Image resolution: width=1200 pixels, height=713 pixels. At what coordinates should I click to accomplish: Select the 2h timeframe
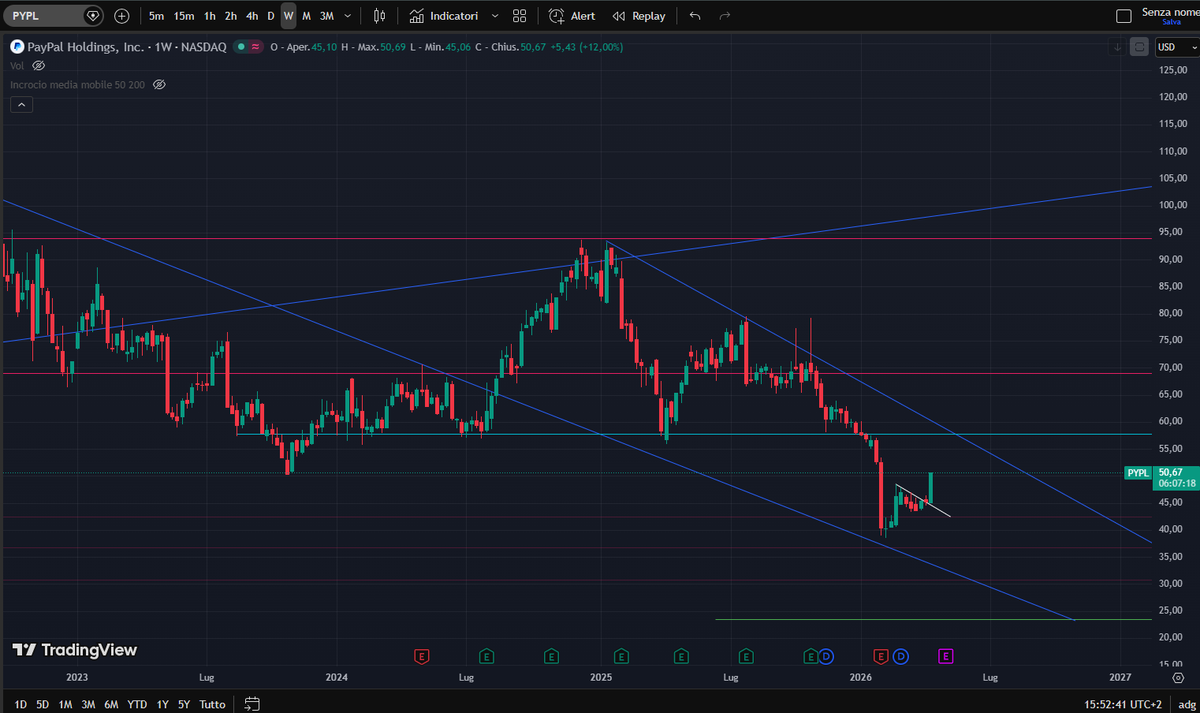(231, 16)
